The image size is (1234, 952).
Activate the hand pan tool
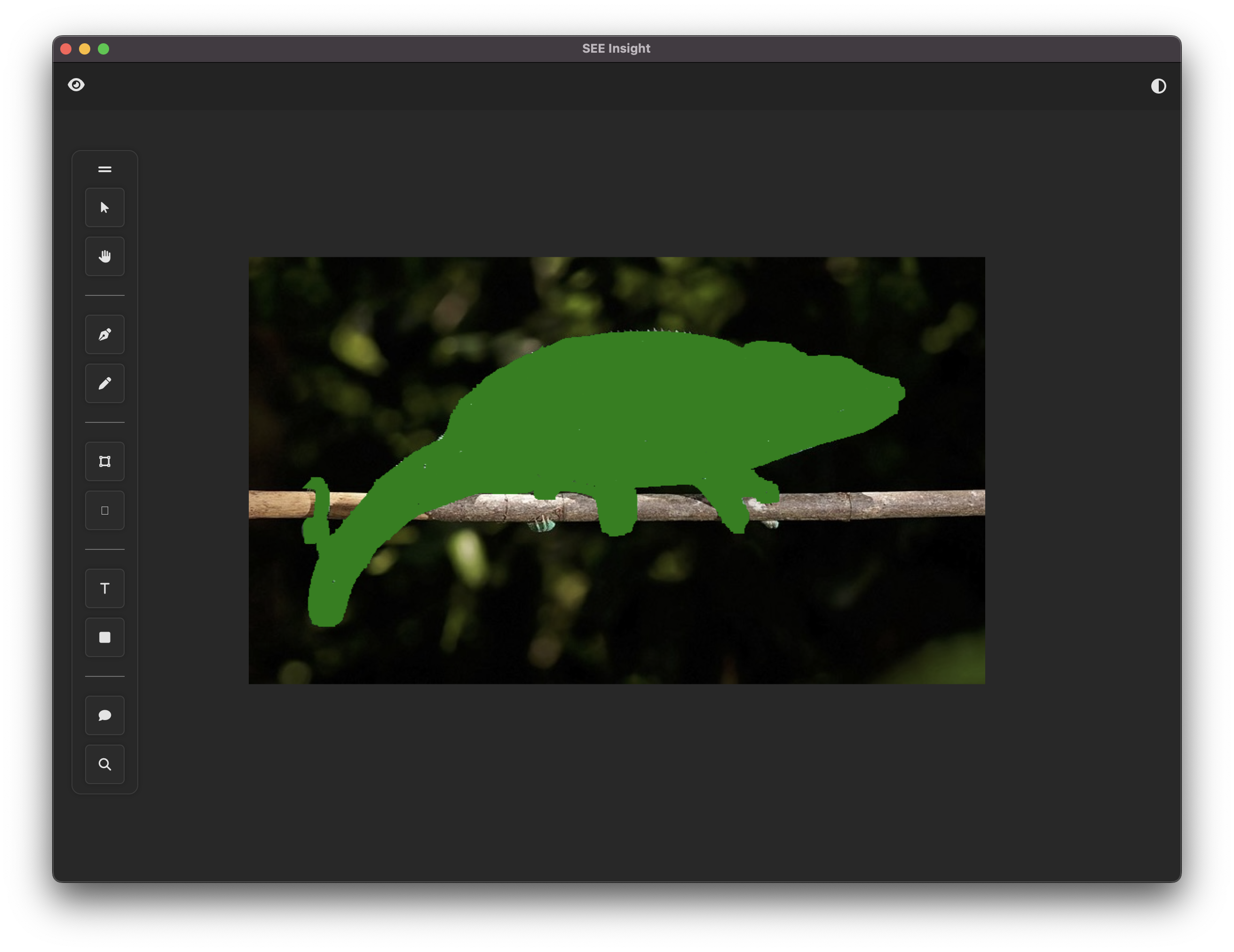pyautogui.click(x=104, y=256)
